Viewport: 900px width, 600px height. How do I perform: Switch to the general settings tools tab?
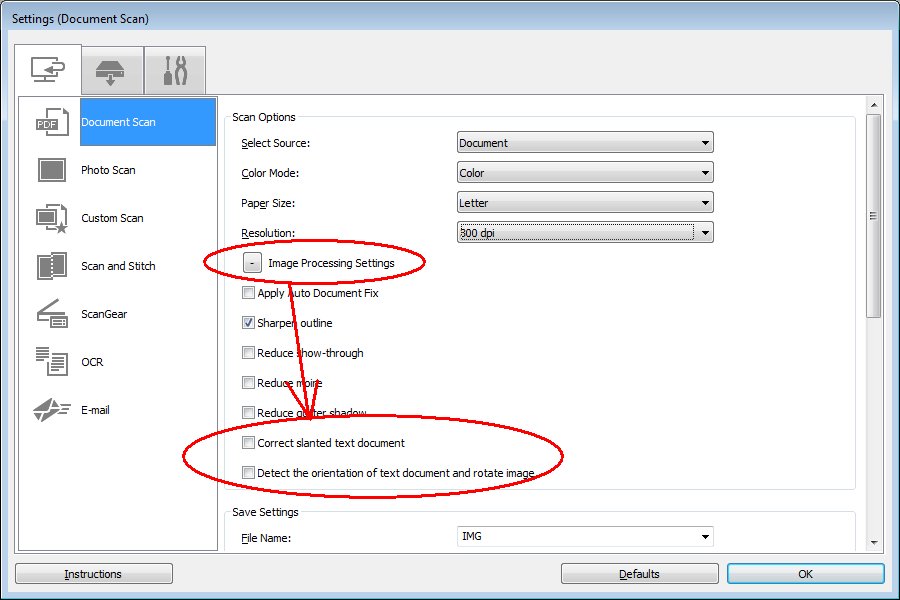click(174, 71)
